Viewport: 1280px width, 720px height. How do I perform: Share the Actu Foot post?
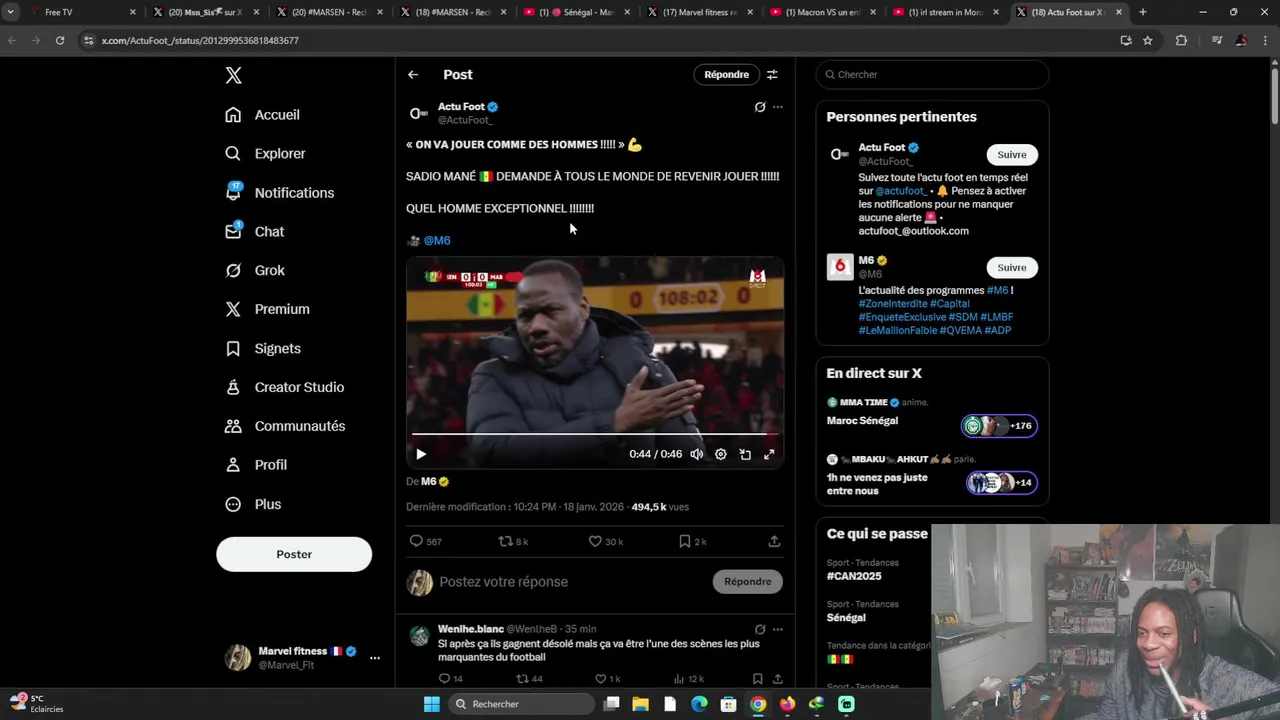pos(774,542)
